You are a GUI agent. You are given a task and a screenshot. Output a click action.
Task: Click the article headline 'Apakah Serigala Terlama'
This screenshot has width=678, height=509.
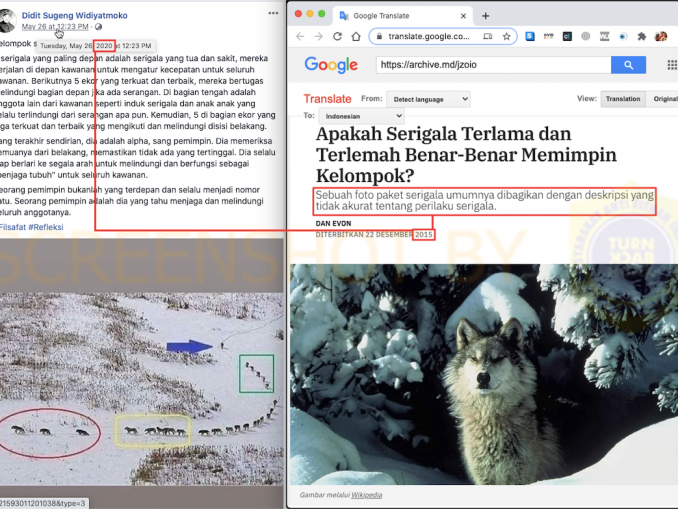point(466,155)
